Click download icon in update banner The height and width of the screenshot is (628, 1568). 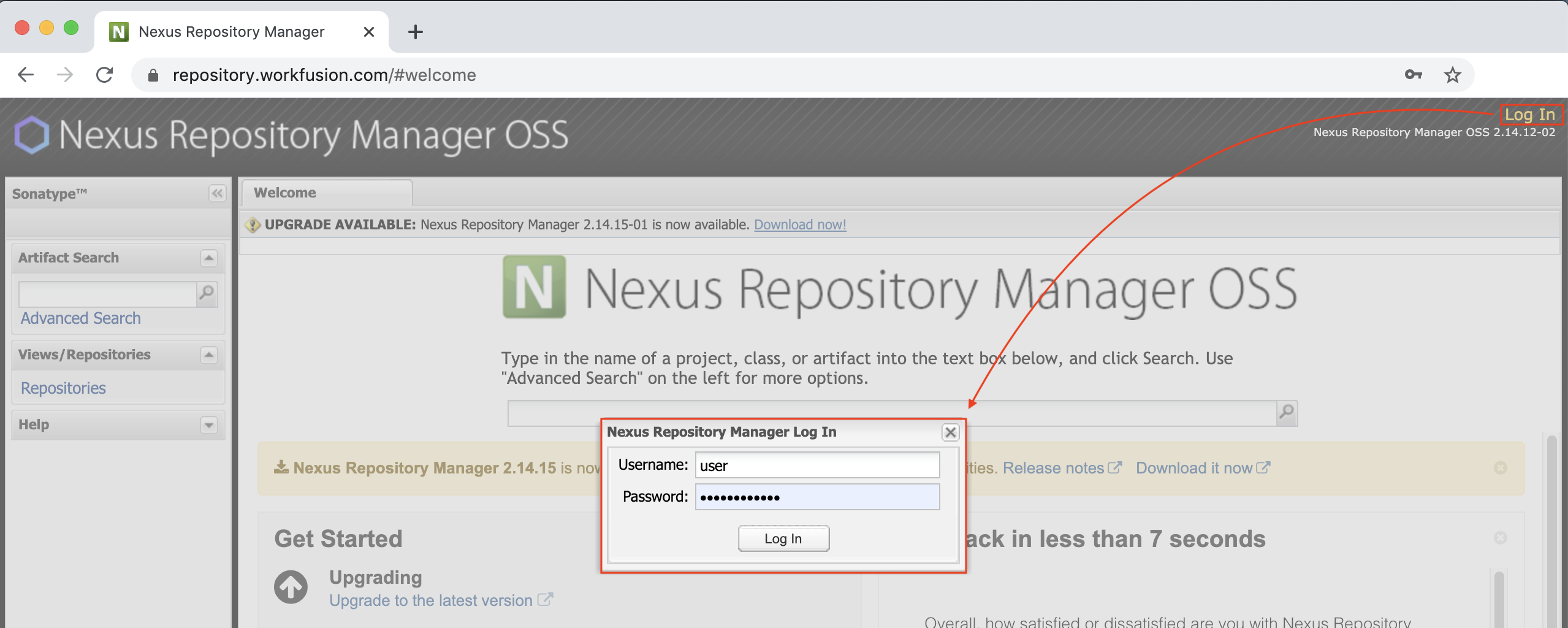click(x=281, y=467)
